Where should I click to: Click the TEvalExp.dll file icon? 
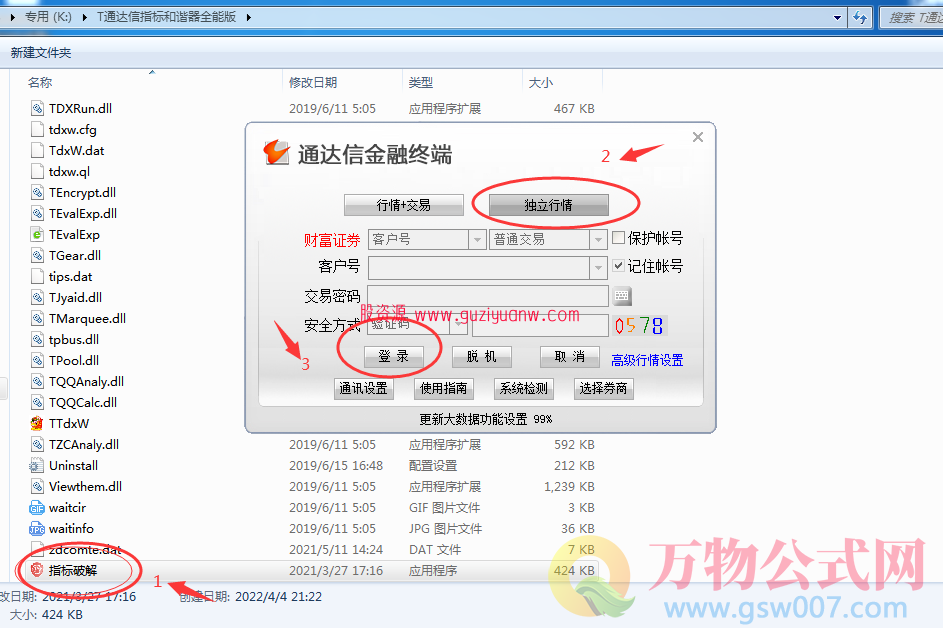[x=37, y=214]
